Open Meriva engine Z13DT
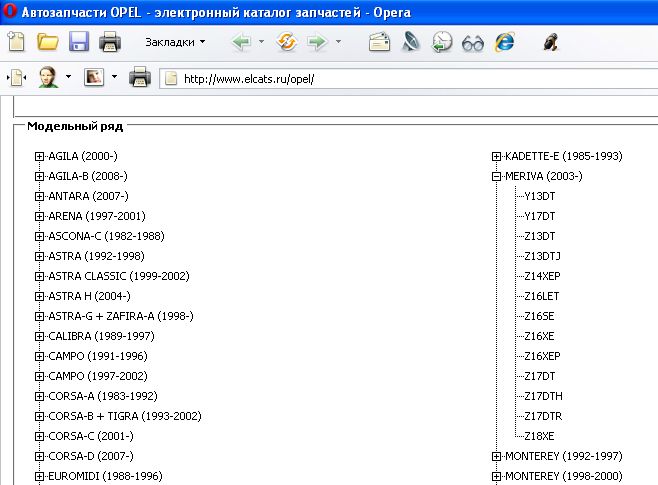The height and width of the screenshot is (485, 658). click(x=540, y=236)
